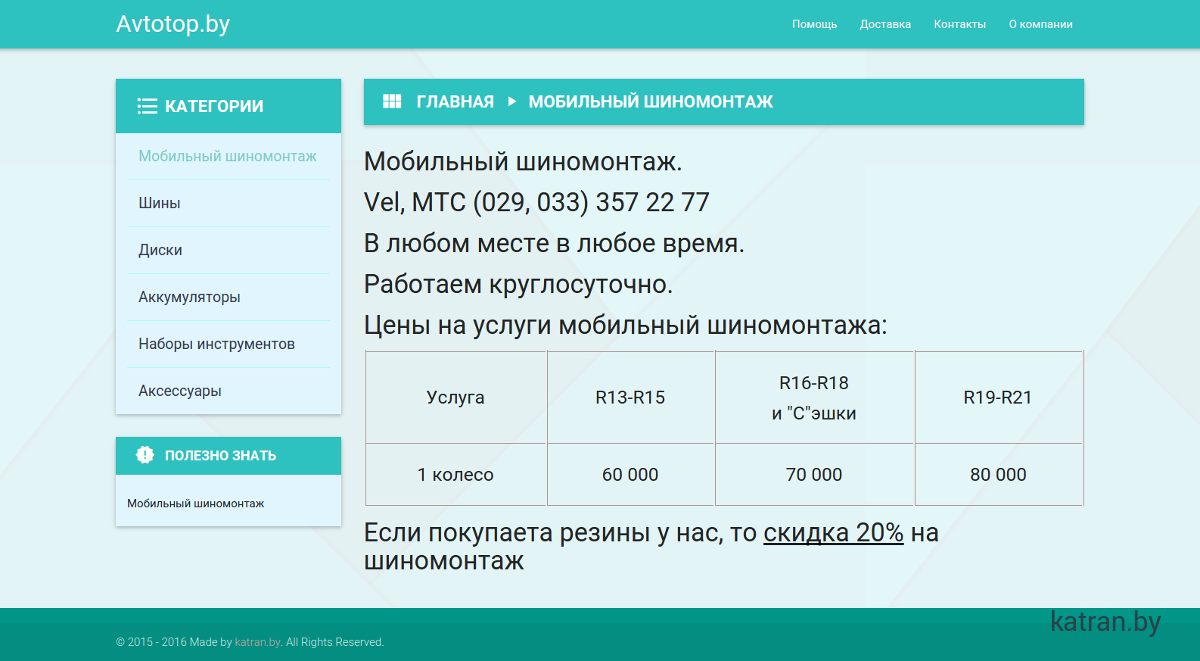Image resolution: width=1200 pixels, height=661 pixels.
Task: Click the breadcrumb arrow separator after Главная
Action: pos(511,102)
